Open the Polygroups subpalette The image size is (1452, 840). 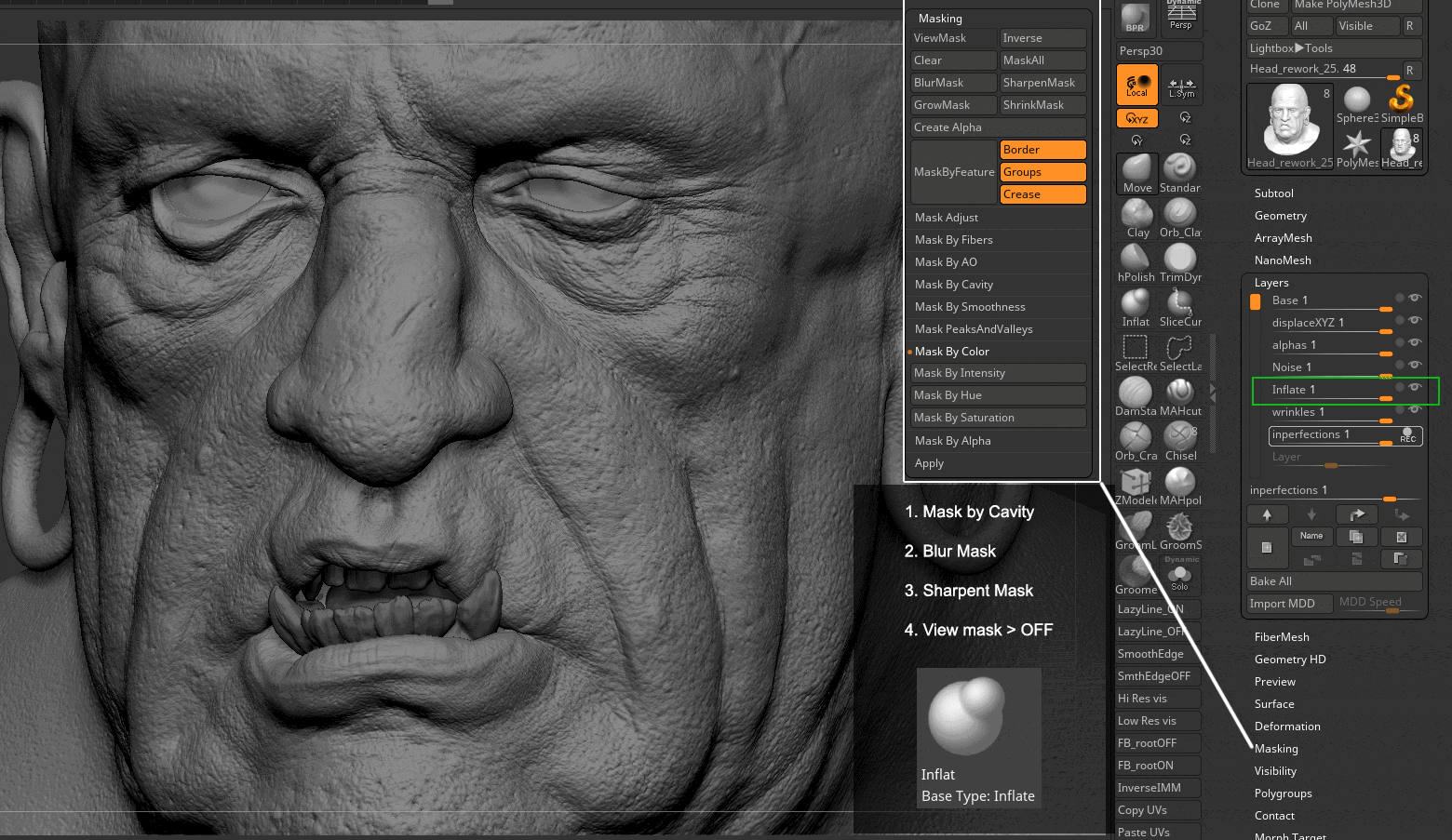click(1283, 793)
